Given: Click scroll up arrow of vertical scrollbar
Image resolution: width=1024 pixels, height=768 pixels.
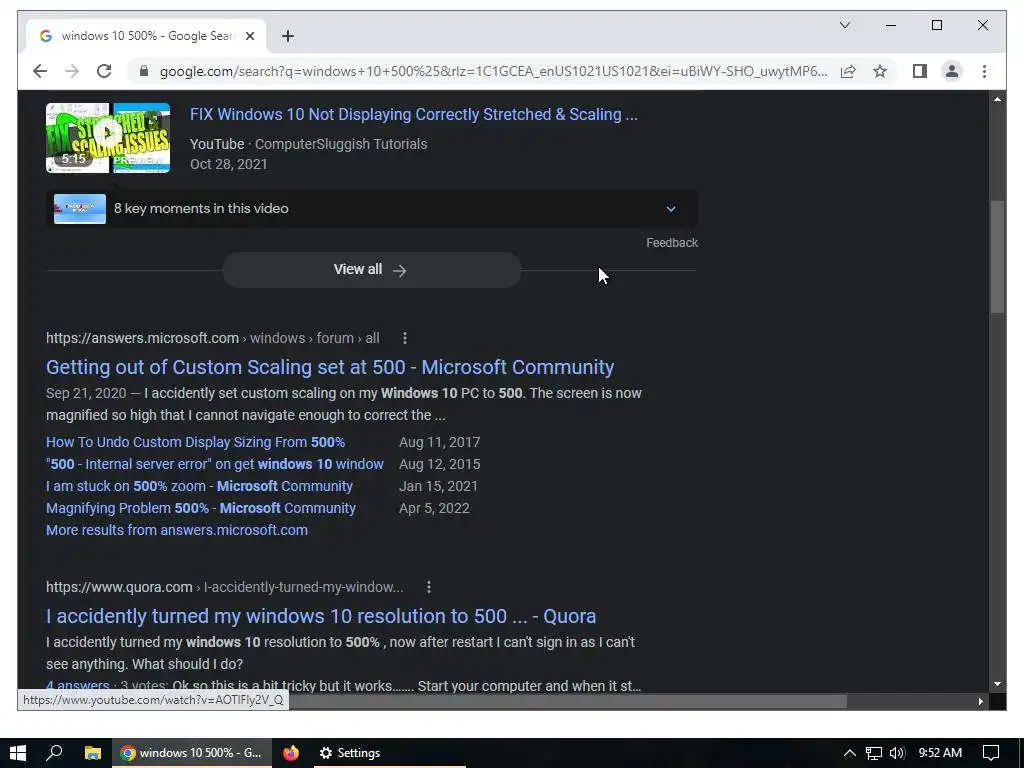Looking at the screenshot, I should (997, 99).
